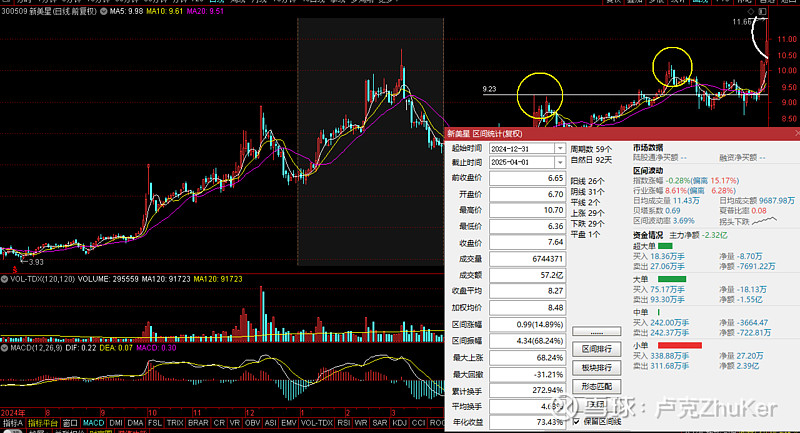Select the 指标A tab
Viewport: 800px width, 433px height.
click(13, 423)
